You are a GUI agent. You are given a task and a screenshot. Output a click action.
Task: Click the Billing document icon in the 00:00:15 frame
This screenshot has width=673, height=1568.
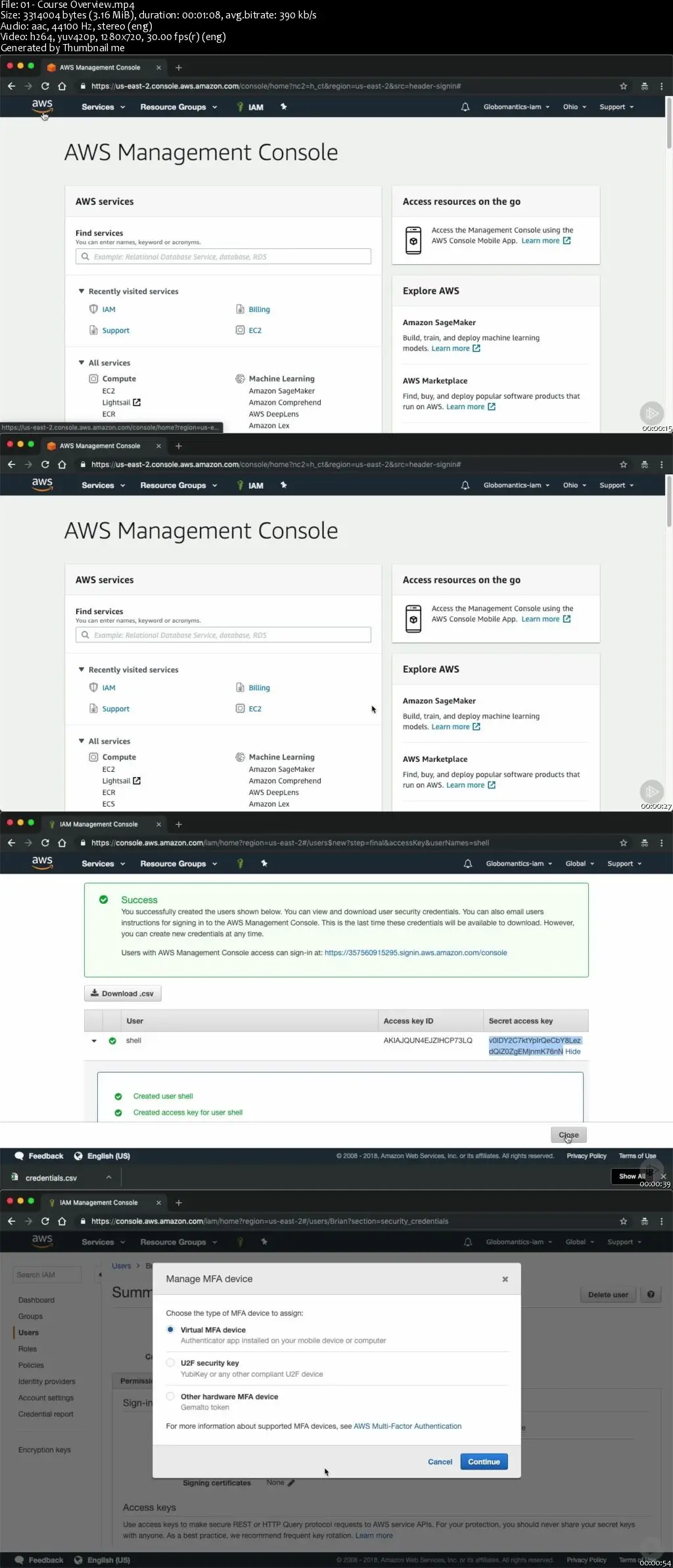point(241,309)
